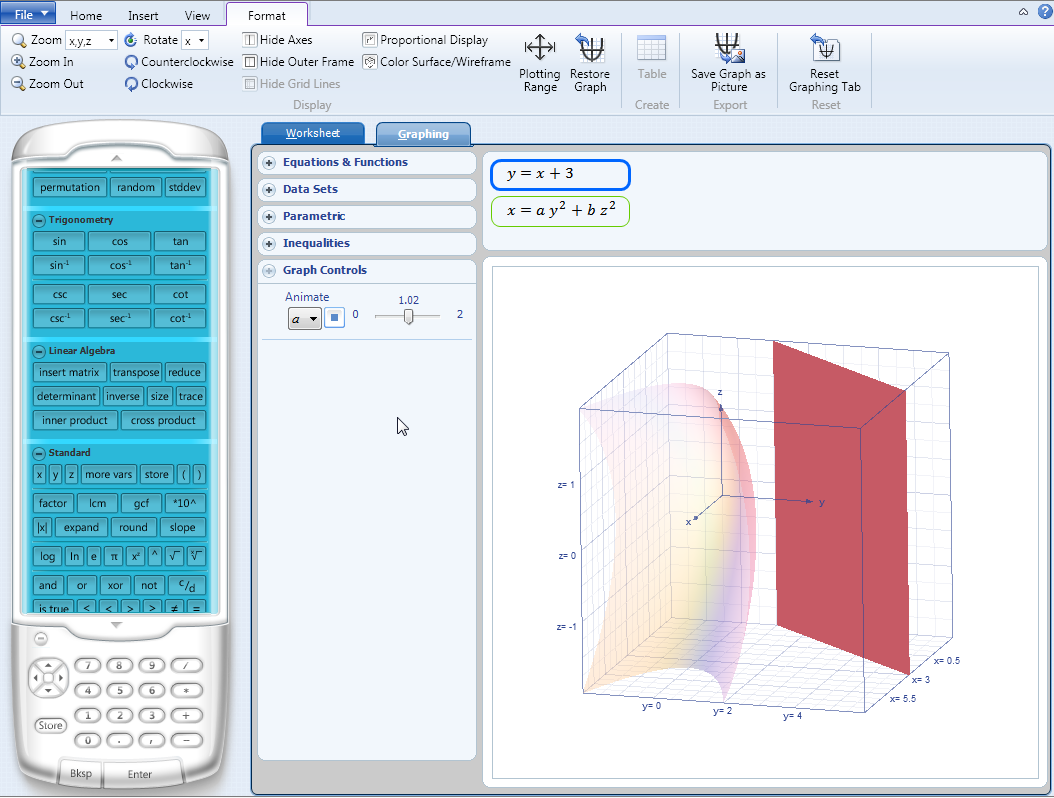The width and height of the screenshot is (1054, 798).
Task: Click the cross product button
Action: point(164,420)
